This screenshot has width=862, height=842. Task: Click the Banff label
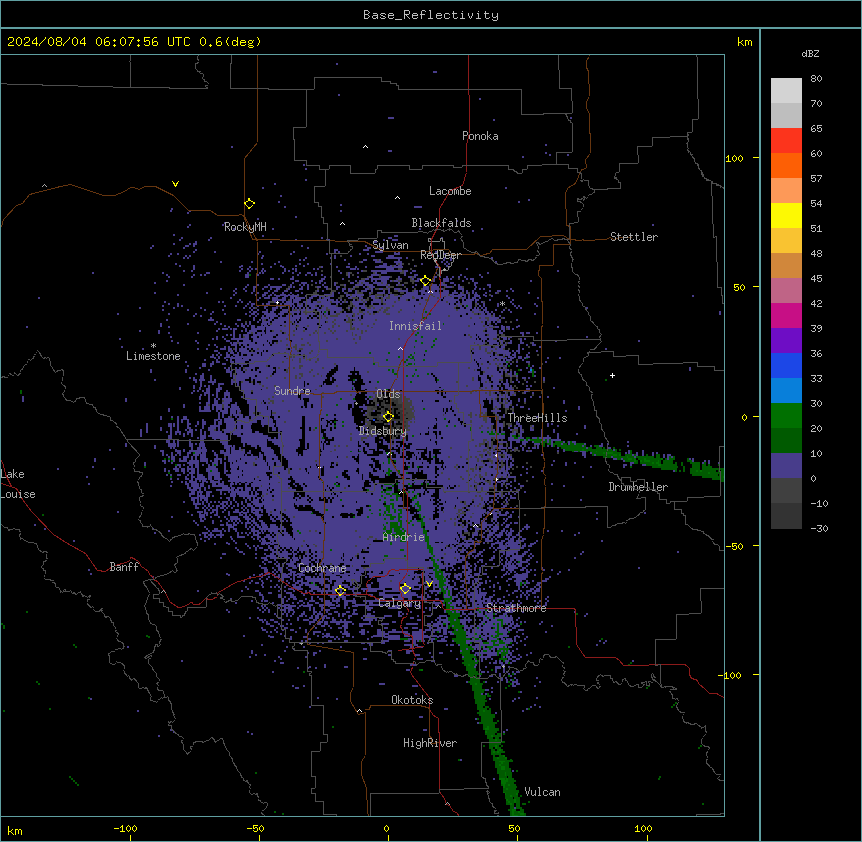(124, 567)
